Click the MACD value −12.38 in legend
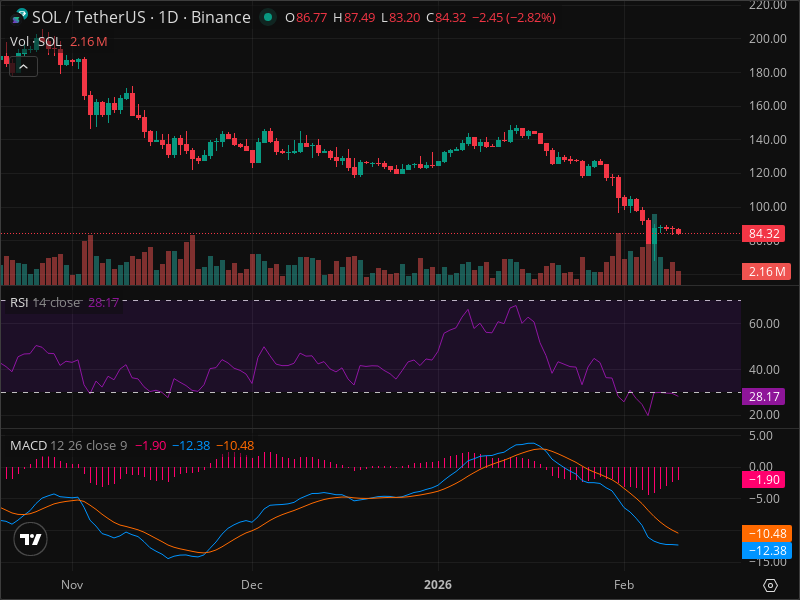Screen dimensions: 800x600 pyautogui.click(x=191, y=445)
